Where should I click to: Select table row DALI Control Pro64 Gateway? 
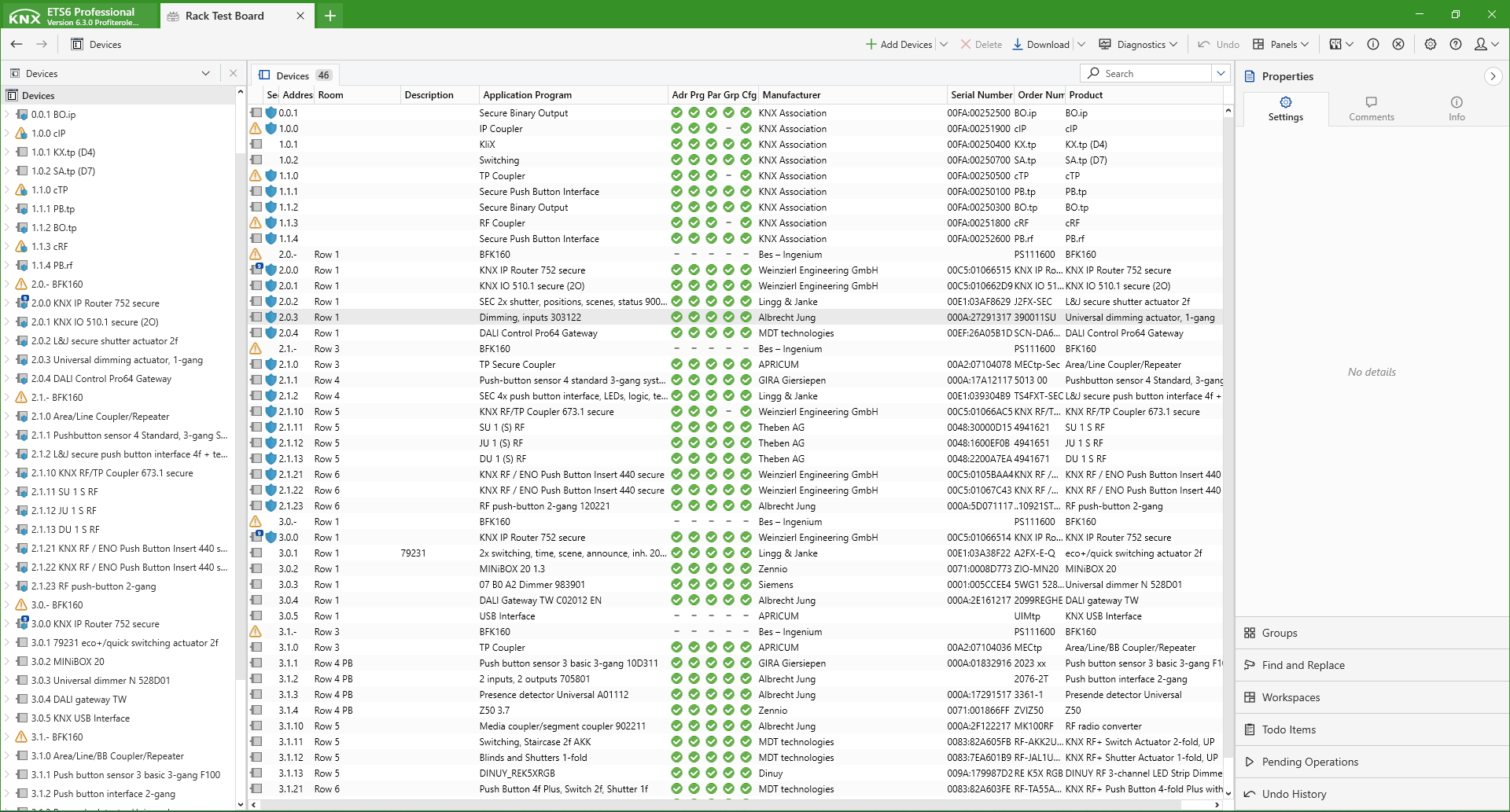pyautogui.click(x=735, y=333)
